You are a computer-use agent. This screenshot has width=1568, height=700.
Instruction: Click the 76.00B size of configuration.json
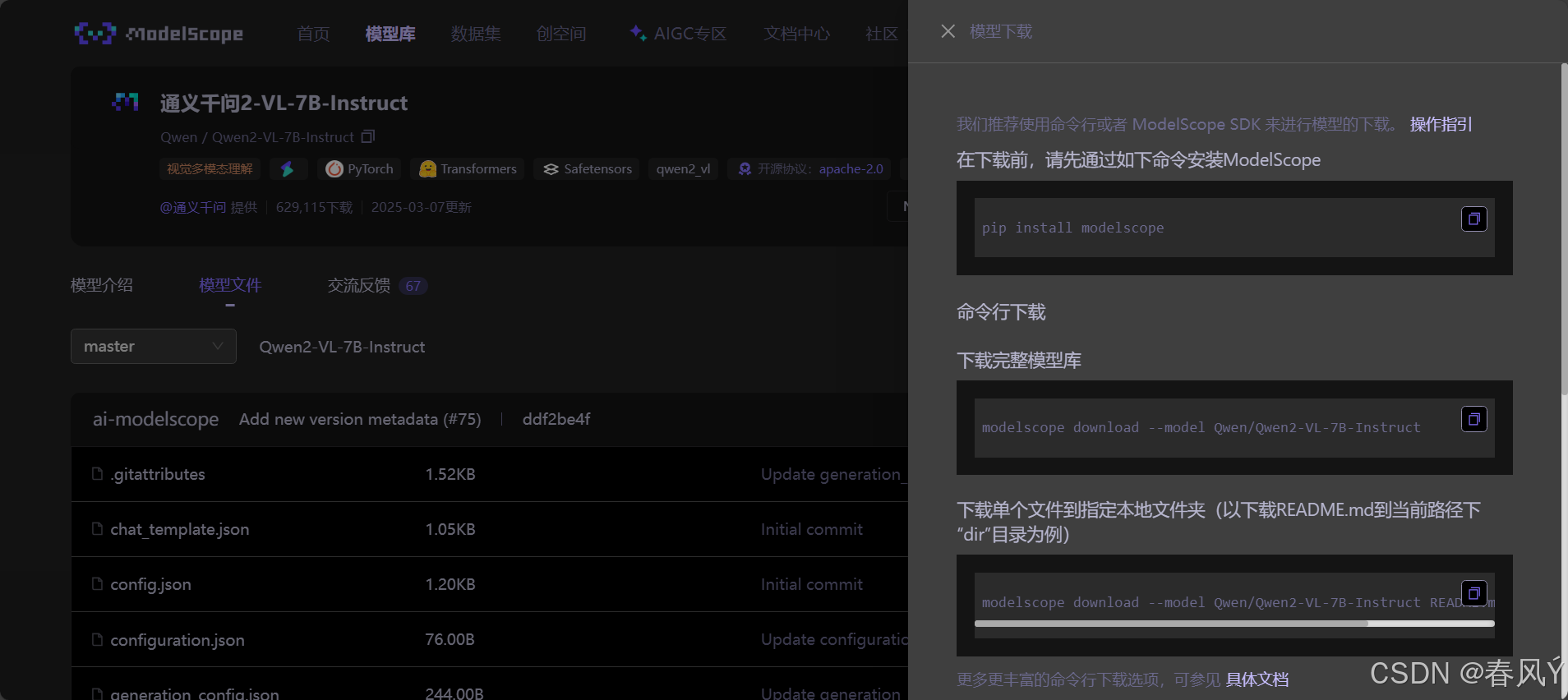450,639
